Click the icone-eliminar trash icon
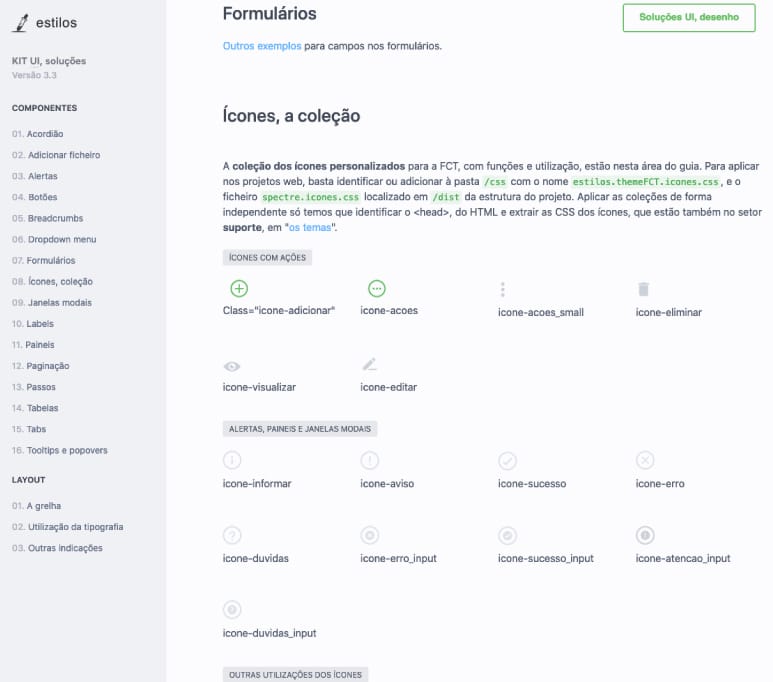773x682 pixels. click(x=644, y=289)
